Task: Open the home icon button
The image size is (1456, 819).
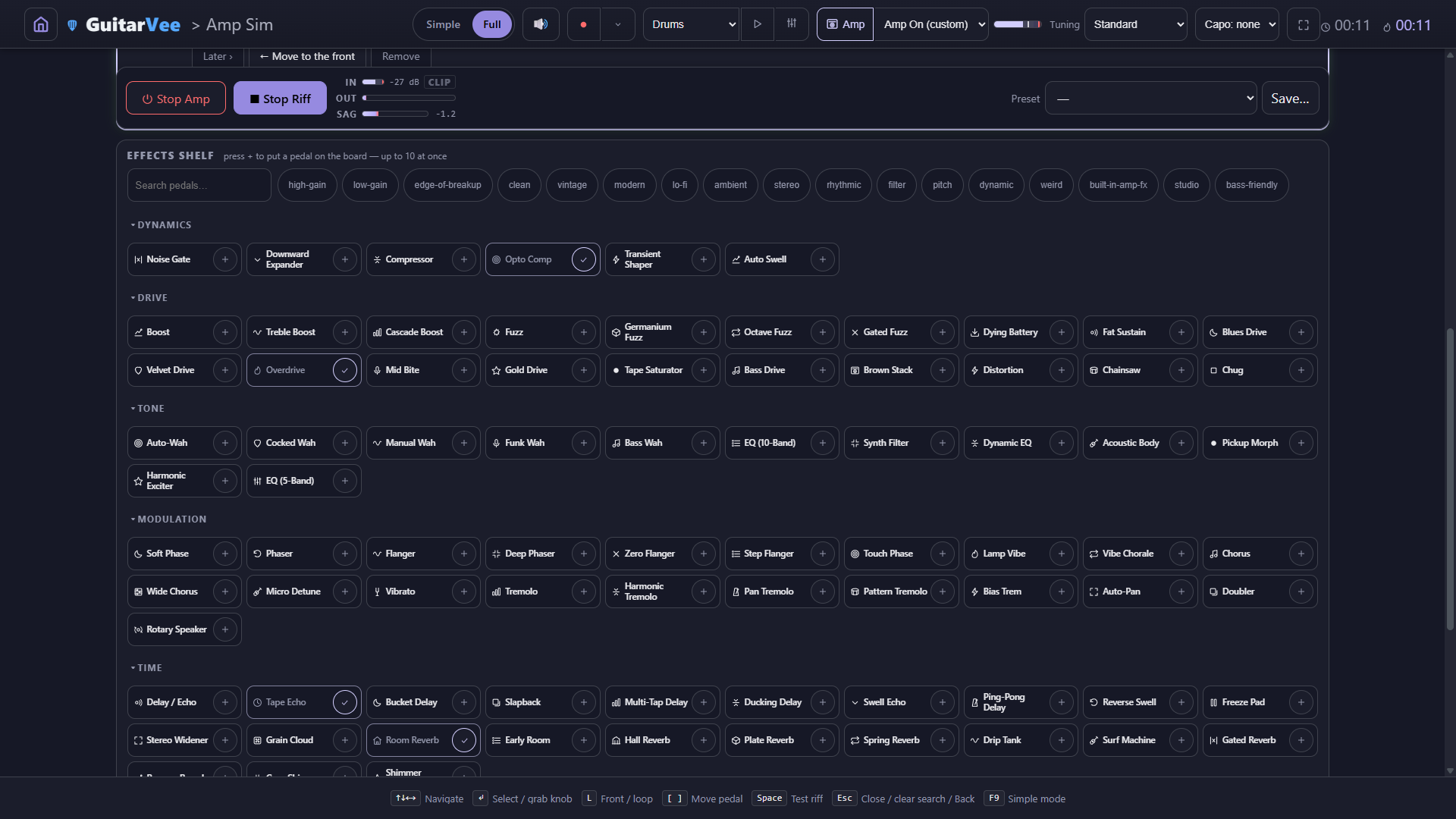Action: coord(41,24)
